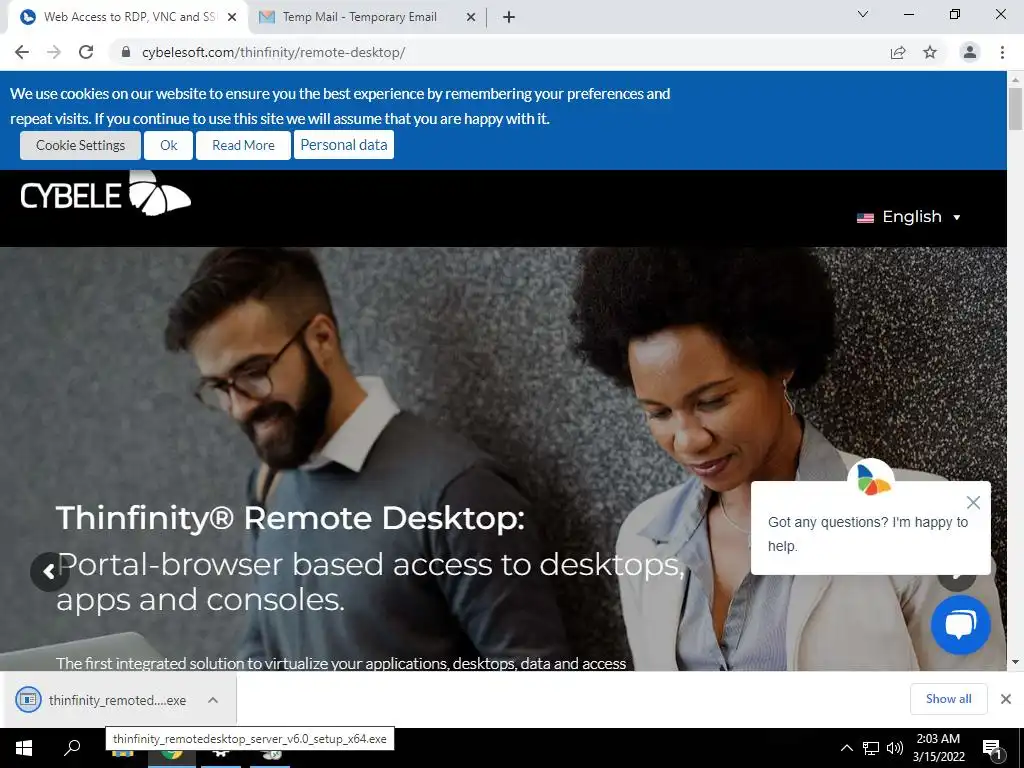Viewport: 1024px width, 768px height.
Task: Bookmark this page with the star
Action: tap(930, 52)
